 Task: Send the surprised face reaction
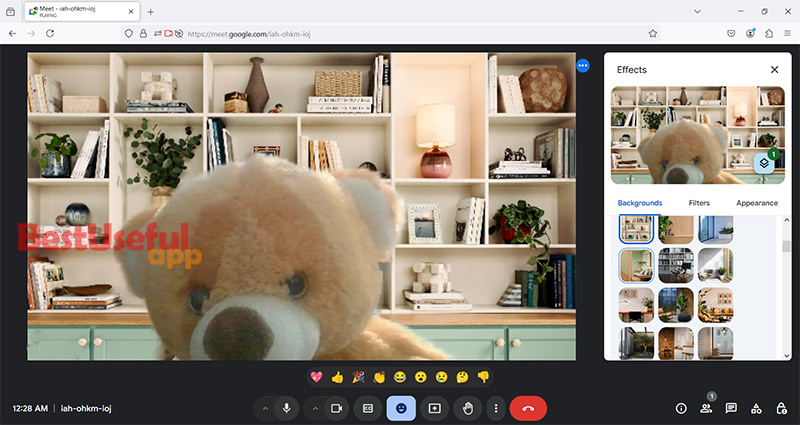(421, 377)
